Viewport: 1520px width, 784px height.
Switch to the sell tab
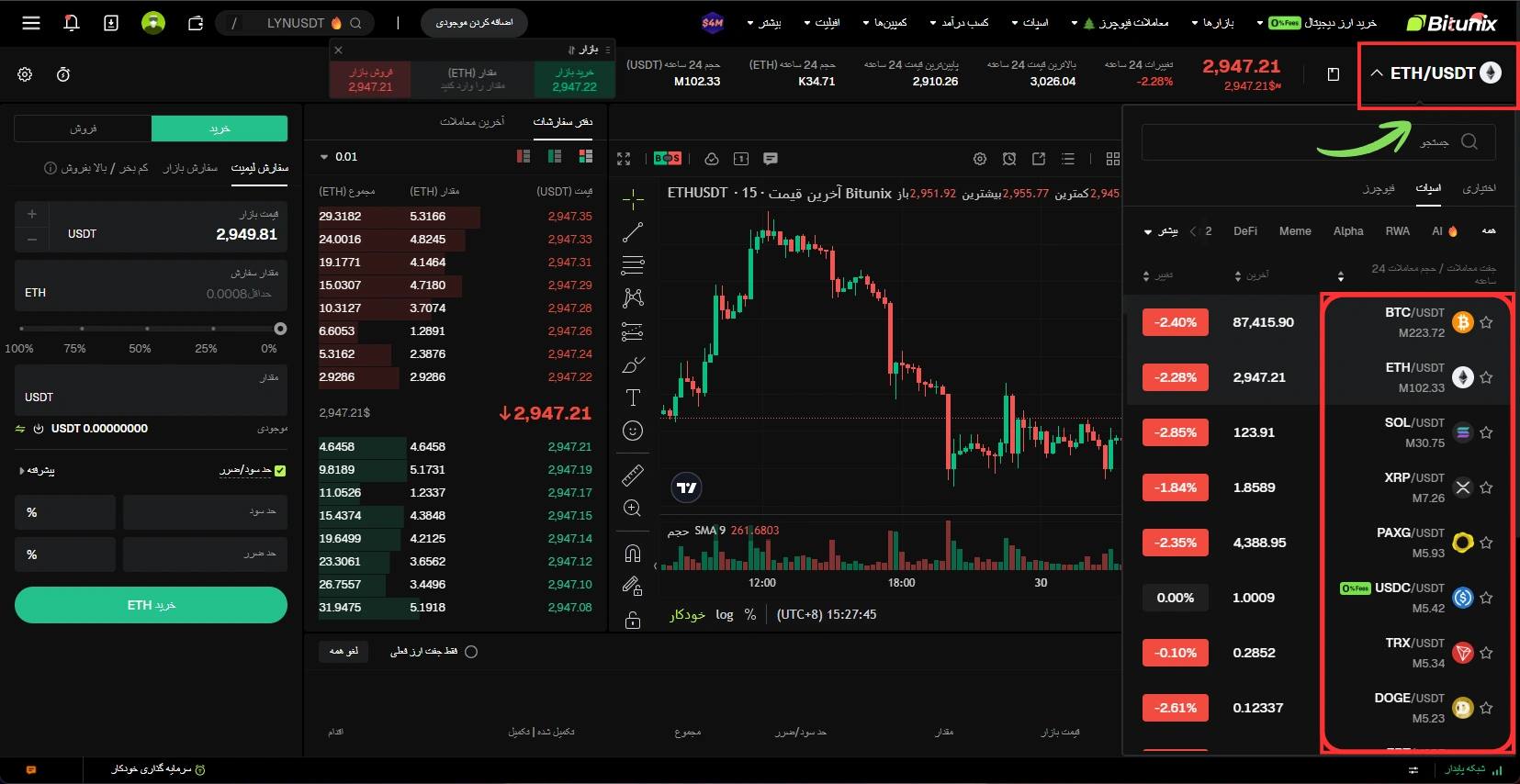pos(83,129)
